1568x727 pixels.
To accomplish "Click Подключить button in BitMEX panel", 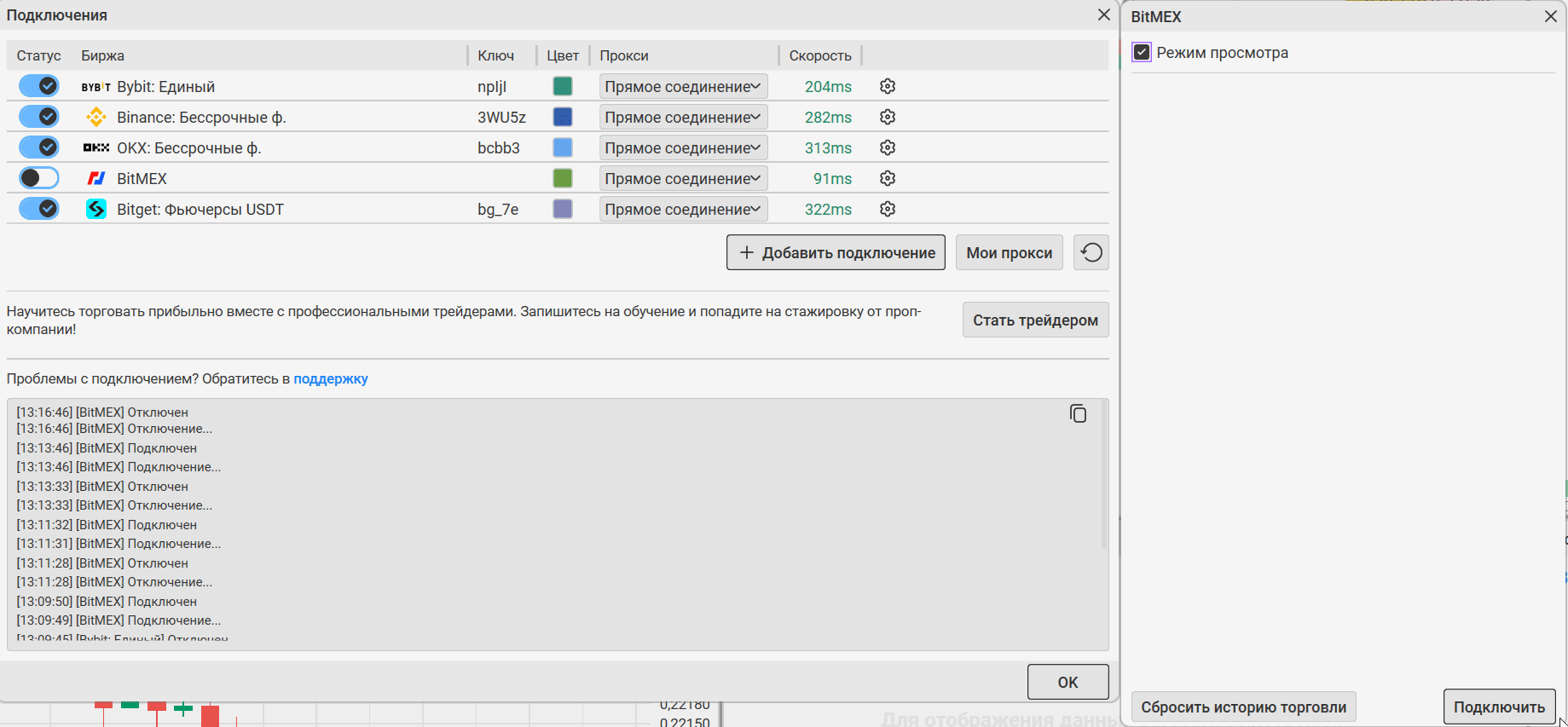I will pos(1499,707).
